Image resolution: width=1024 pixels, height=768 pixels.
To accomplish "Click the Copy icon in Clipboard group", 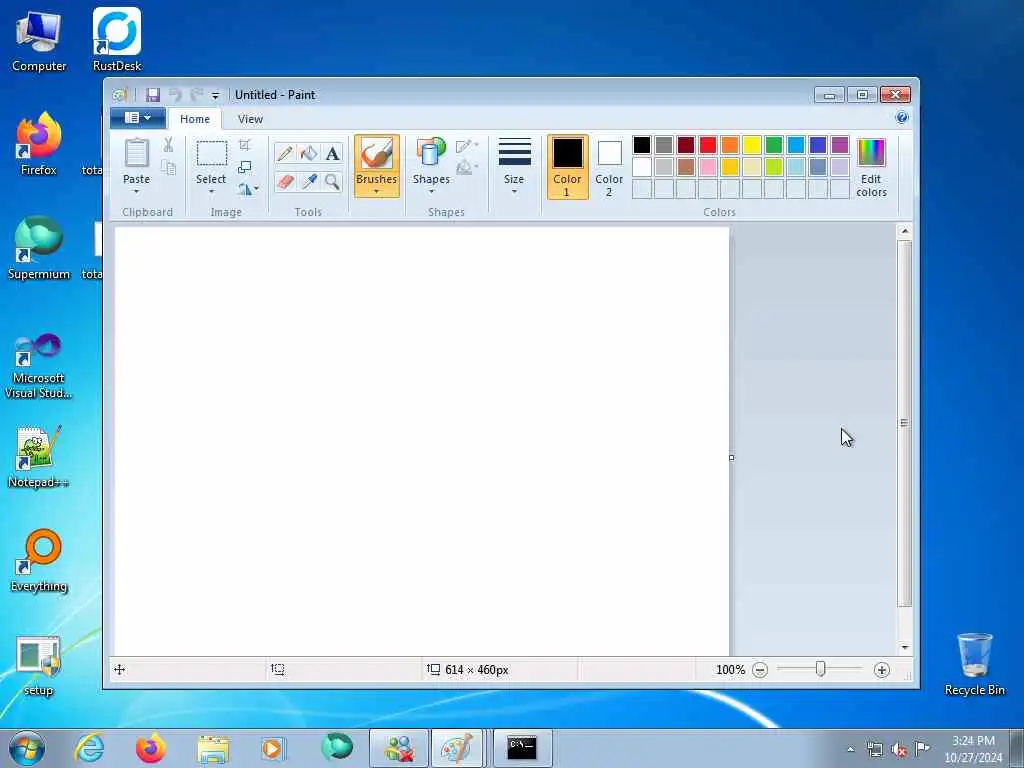I will (x=168, y=167).
